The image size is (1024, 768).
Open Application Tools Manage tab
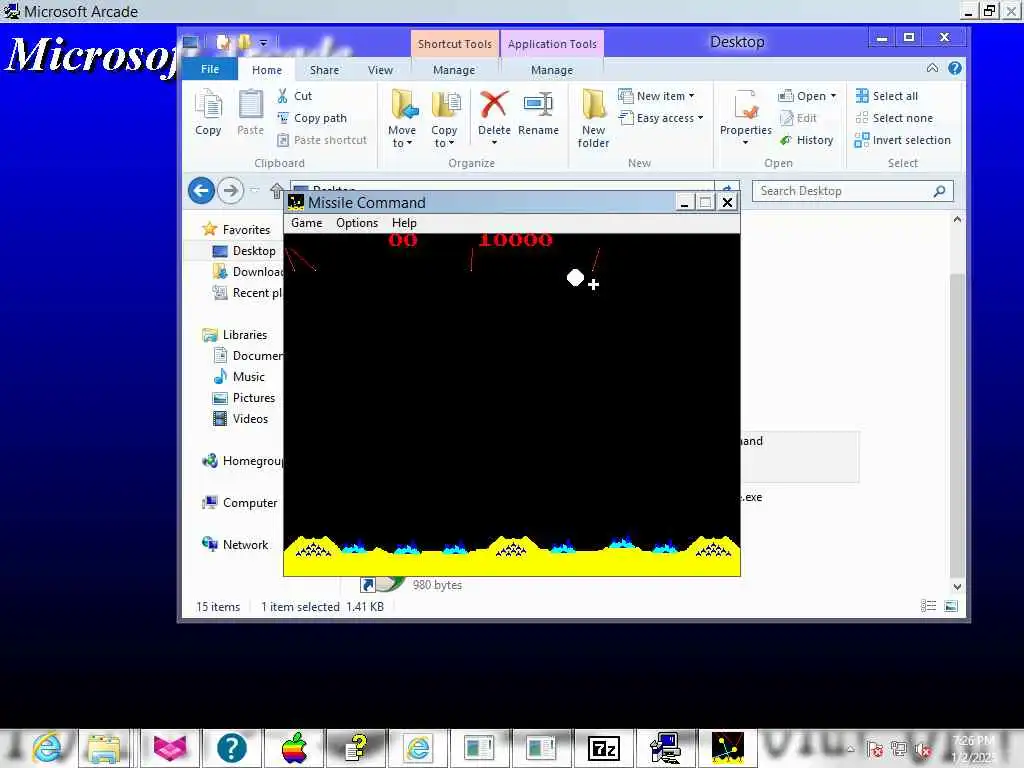click(x=552, y=70)
